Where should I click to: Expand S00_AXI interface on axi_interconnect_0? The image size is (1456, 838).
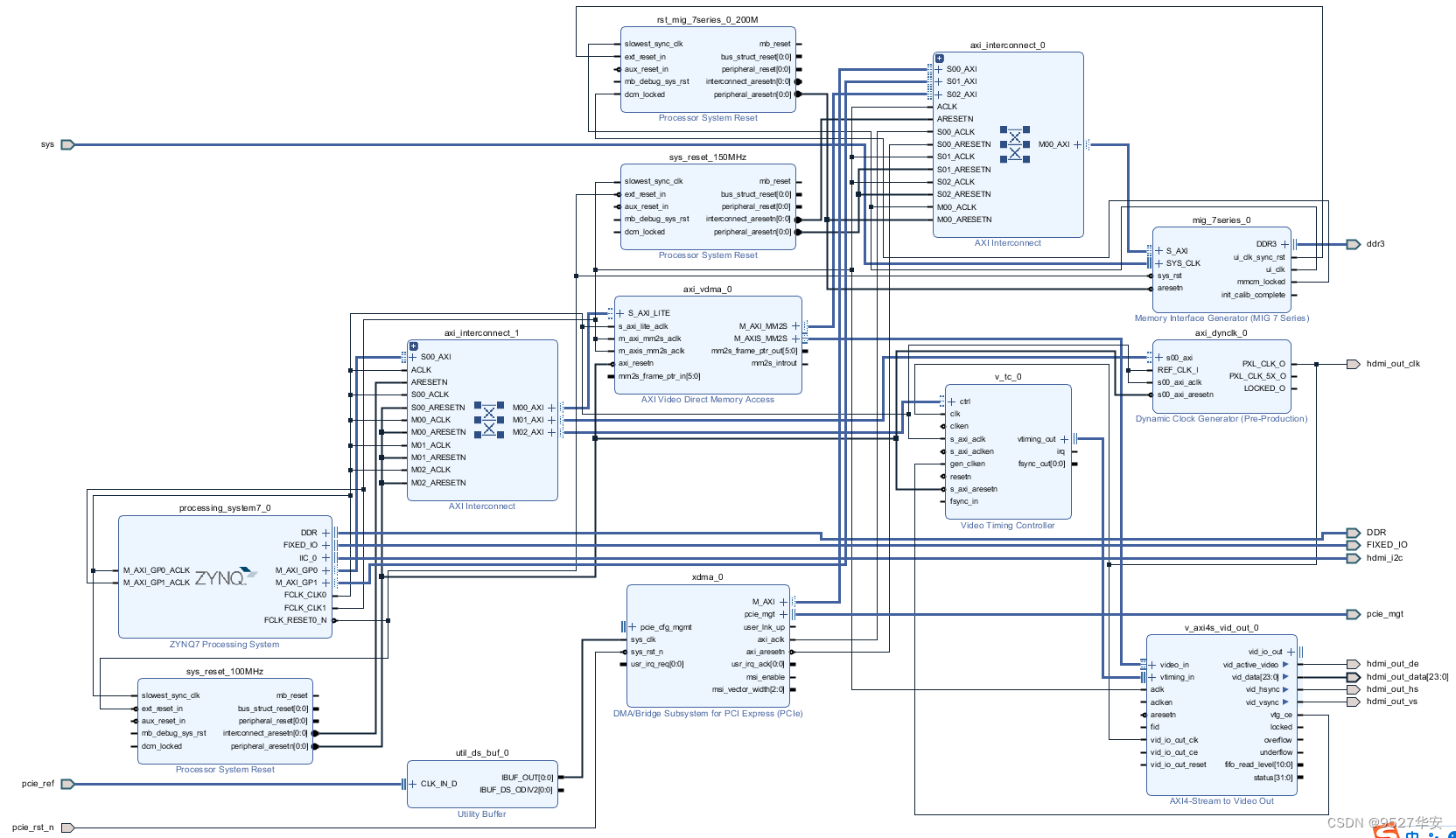[x=939, y=69]
